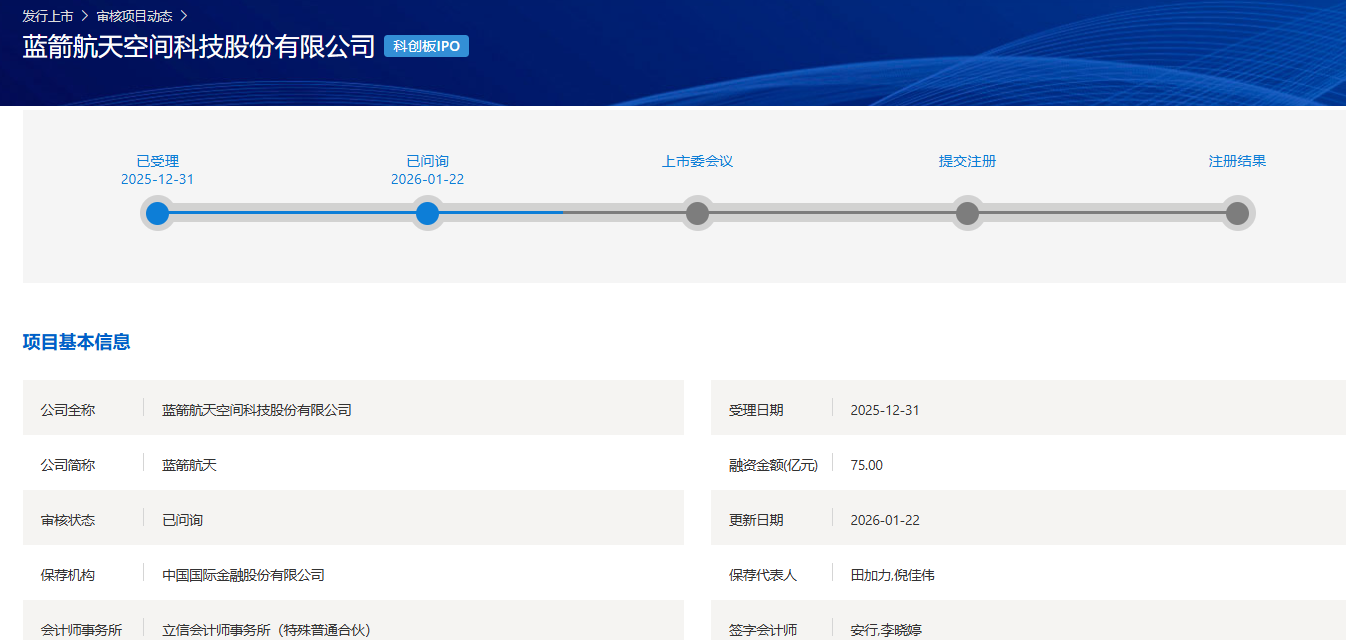Click the blue progress bar between 已受理 and 已问询
The image size is (1346, 640).
click(x=292, y=213)
